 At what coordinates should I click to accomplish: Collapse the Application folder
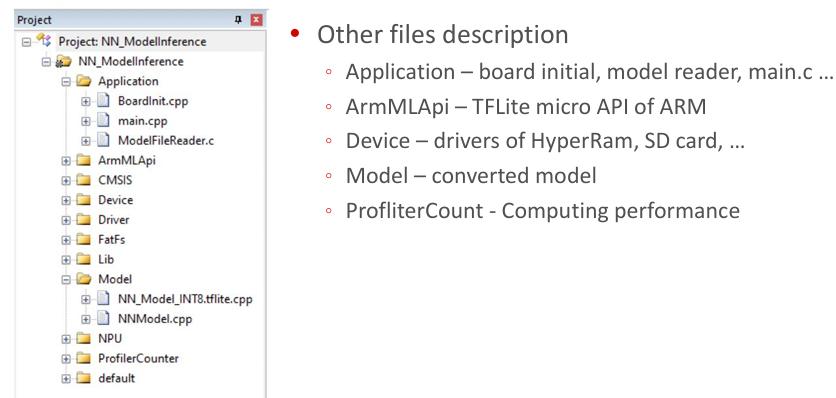coord(66,82)
